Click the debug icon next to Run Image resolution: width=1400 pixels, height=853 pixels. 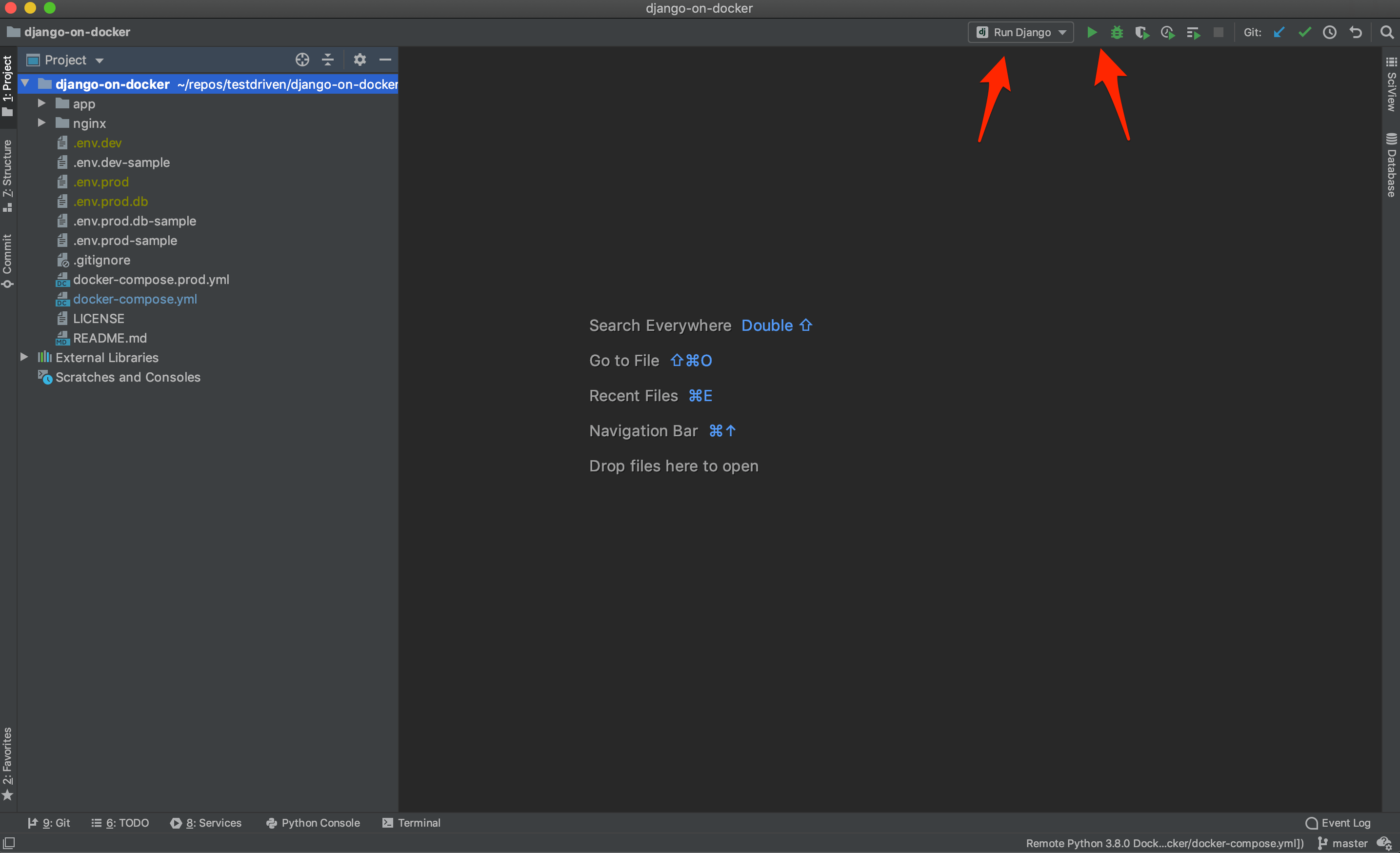click(x=1116, y=32)
